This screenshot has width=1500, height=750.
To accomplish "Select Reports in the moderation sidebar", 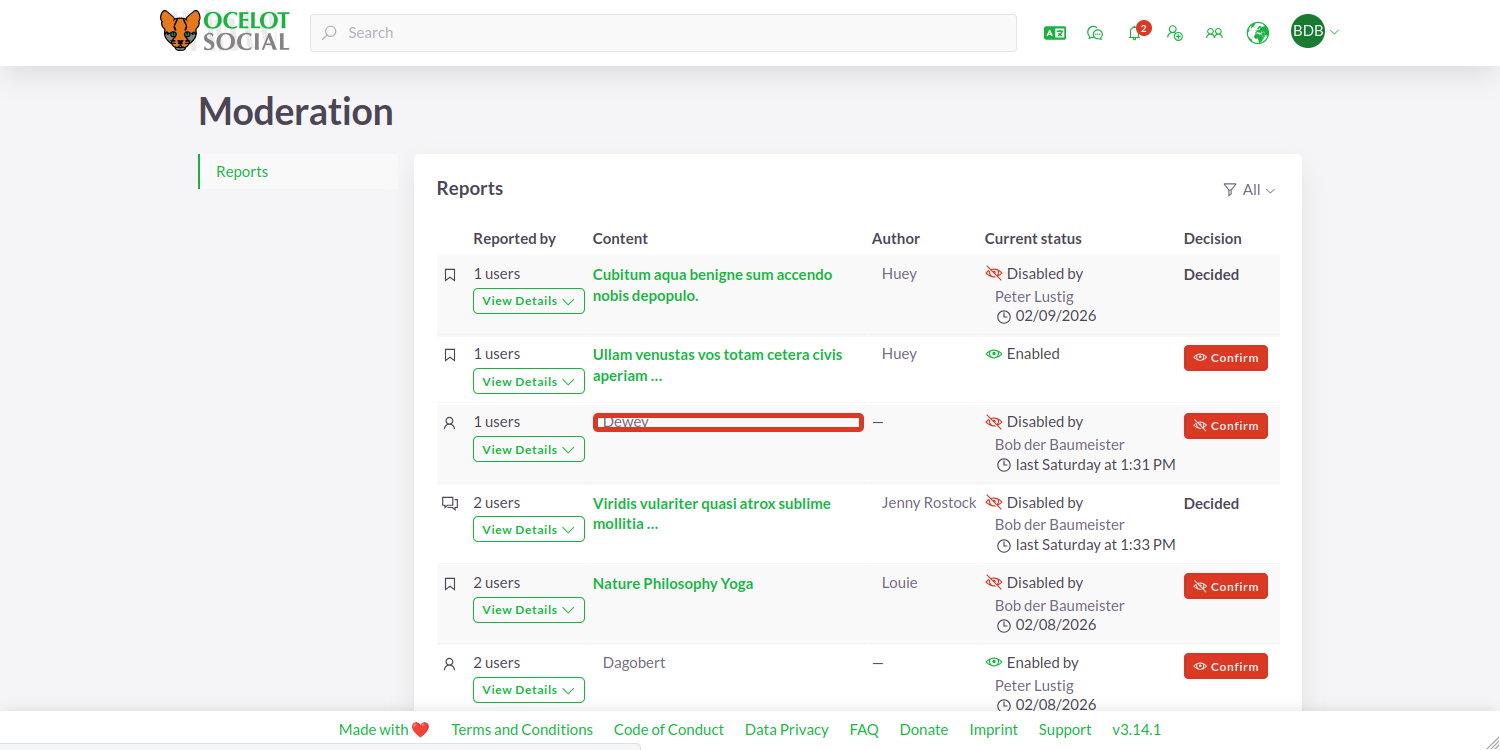I will [x=242, y=172].
